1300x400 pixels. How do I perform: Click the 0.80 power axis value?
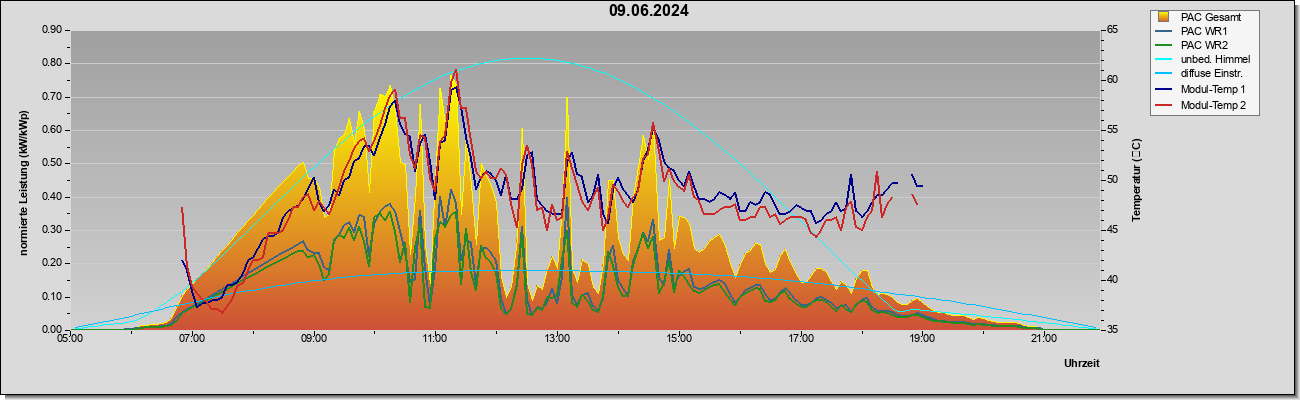click(51, 63)
